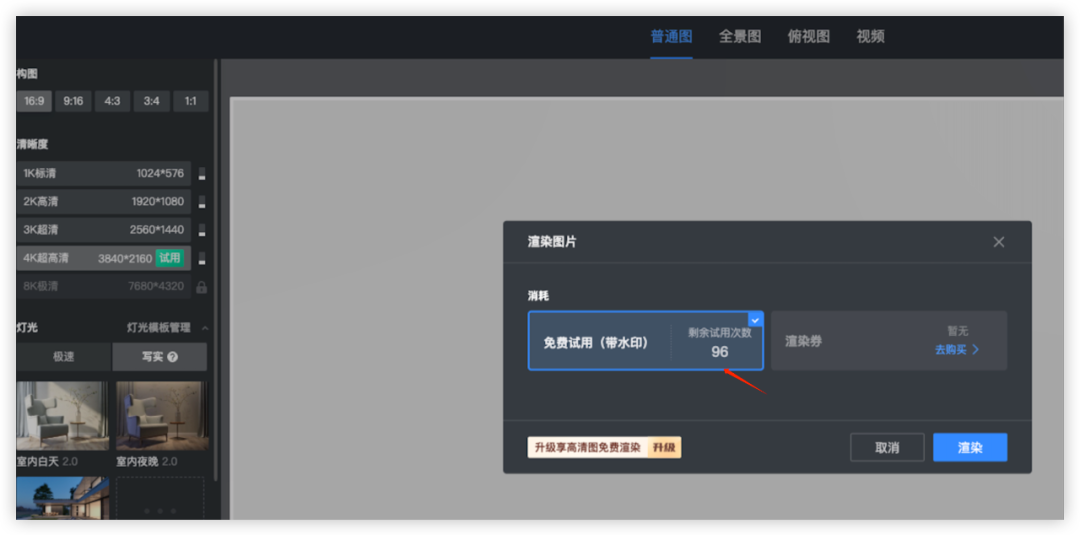Click the icon beside 1K标清 row
1080x535 pixels.
tap(202, 174)
